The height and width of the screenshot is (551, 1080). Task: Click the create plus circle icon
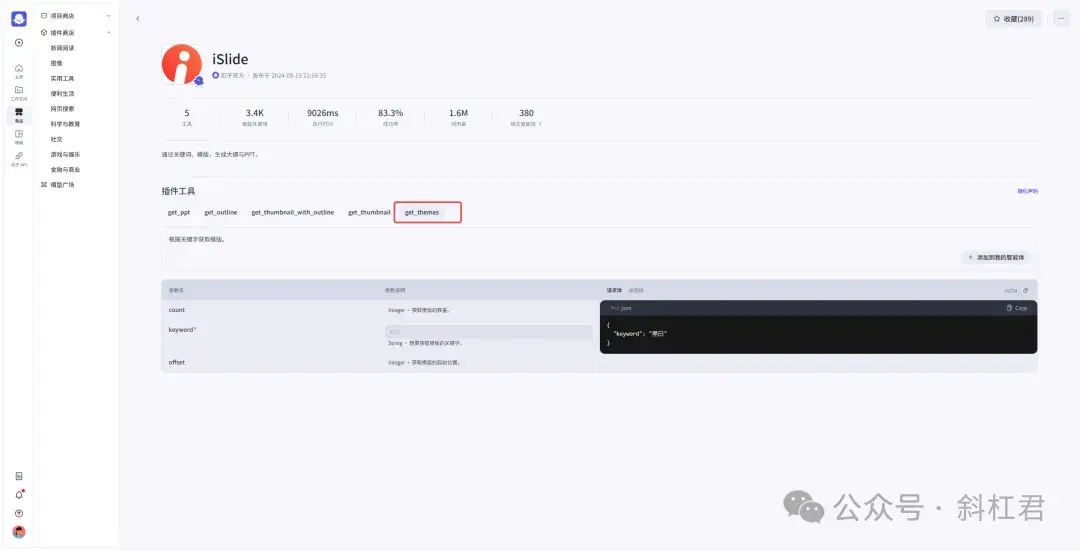19,43
